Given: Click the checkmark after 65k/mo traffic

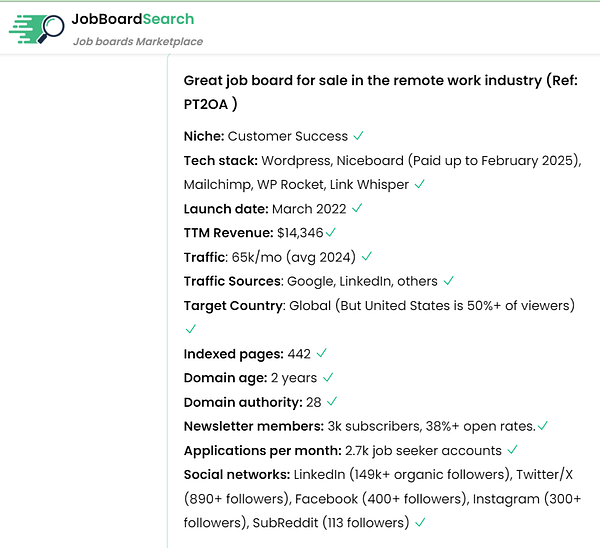Looking at the screenshot, I should [x=367, y=256].
